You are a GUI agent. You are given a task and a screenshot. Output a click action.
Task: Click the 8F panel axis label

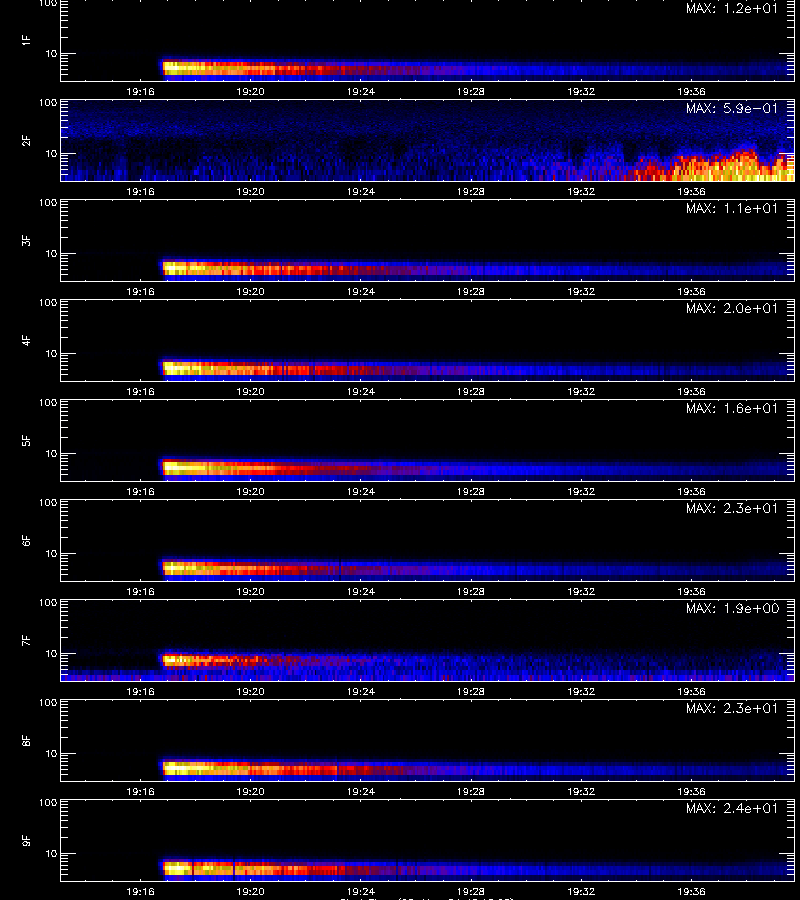pyautogui.click(x=26, y=740)
